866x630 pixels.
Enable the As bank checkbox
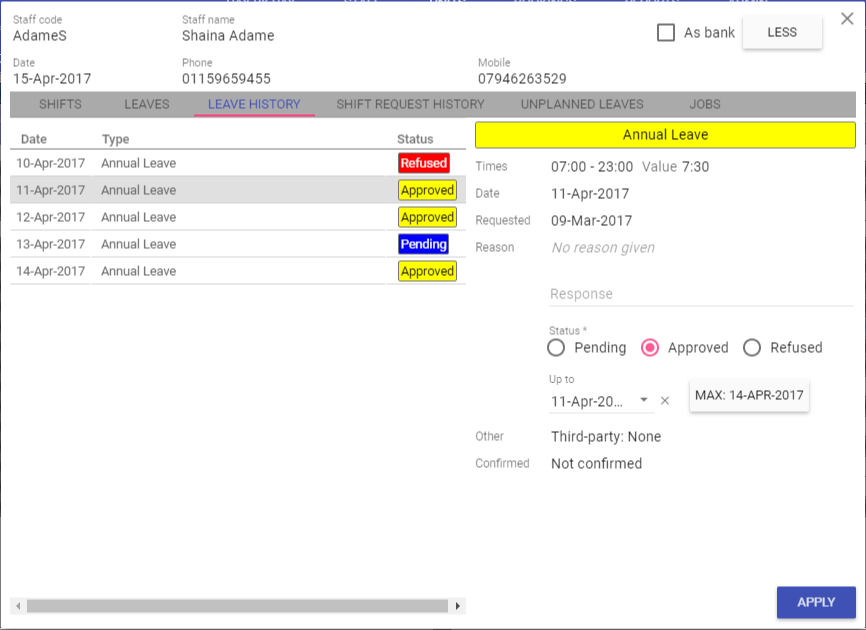[666, 32]
